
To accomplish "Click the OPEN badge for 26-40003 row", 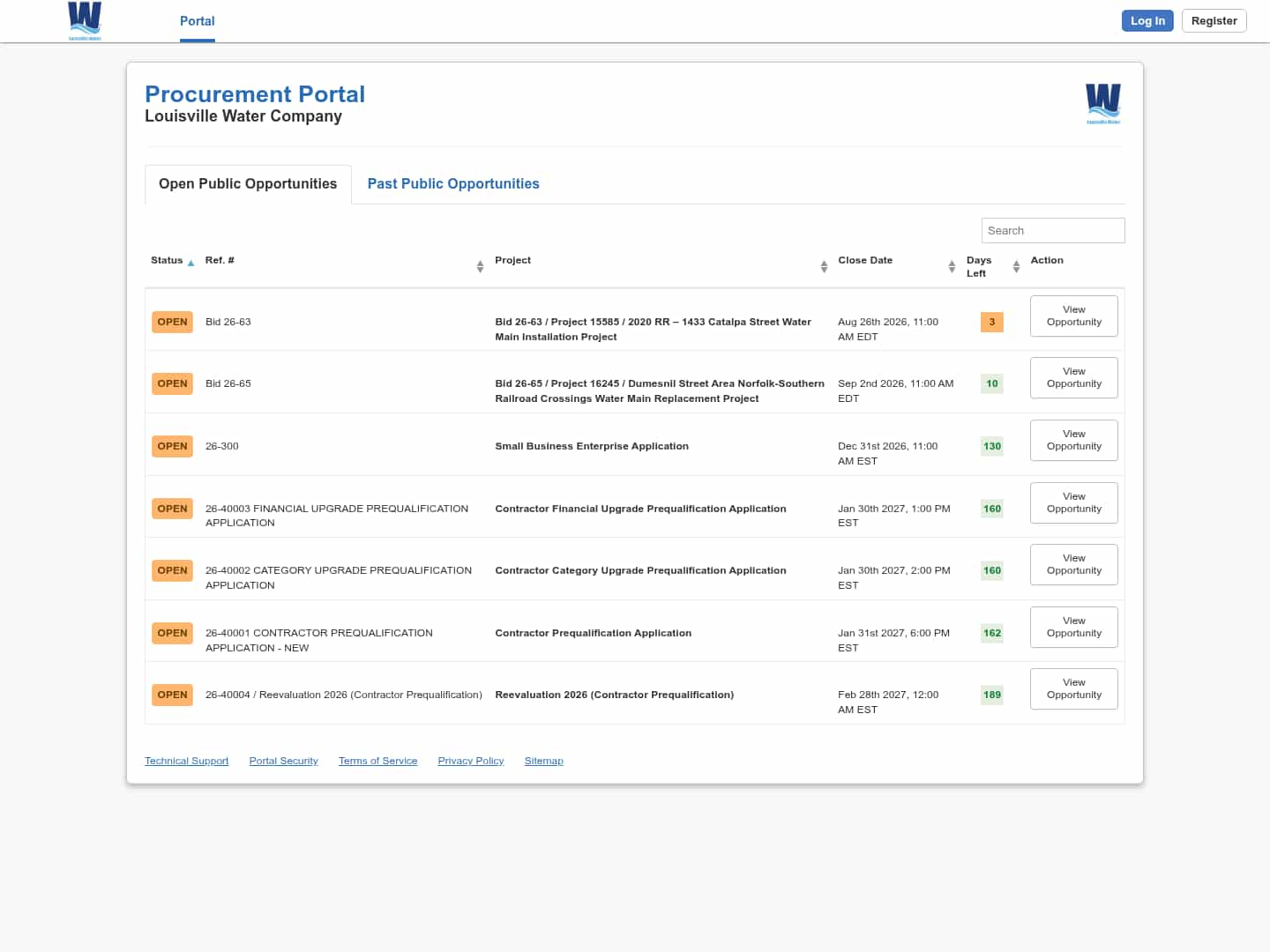I will pos(172,509).
